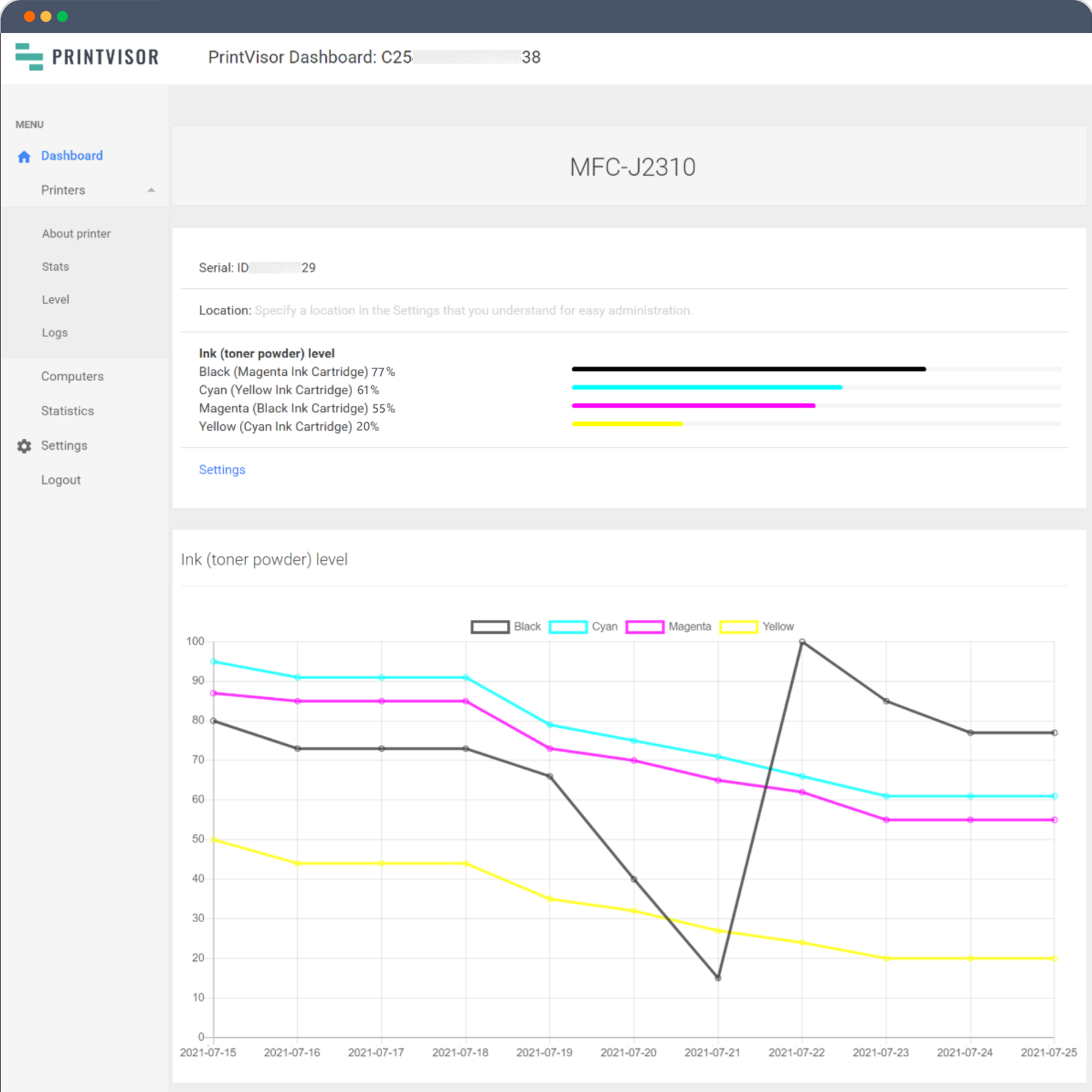This screenshot has height=1092, width=1092.
Task: Click the black ink level bar
Action: pyautogui.click(x=749, y=369)
